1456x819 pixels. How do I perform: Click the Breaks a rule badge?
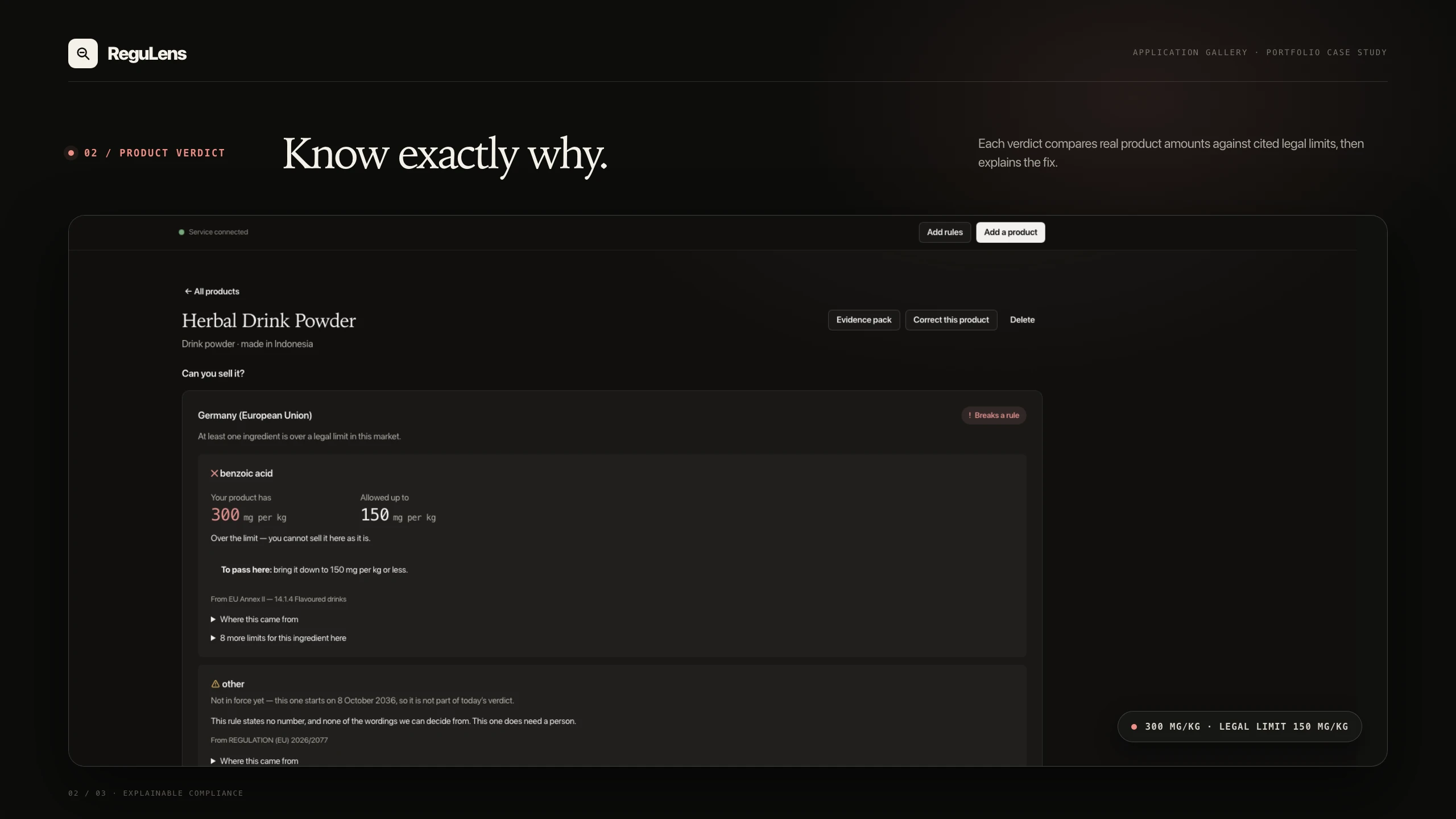click(994, 415)
